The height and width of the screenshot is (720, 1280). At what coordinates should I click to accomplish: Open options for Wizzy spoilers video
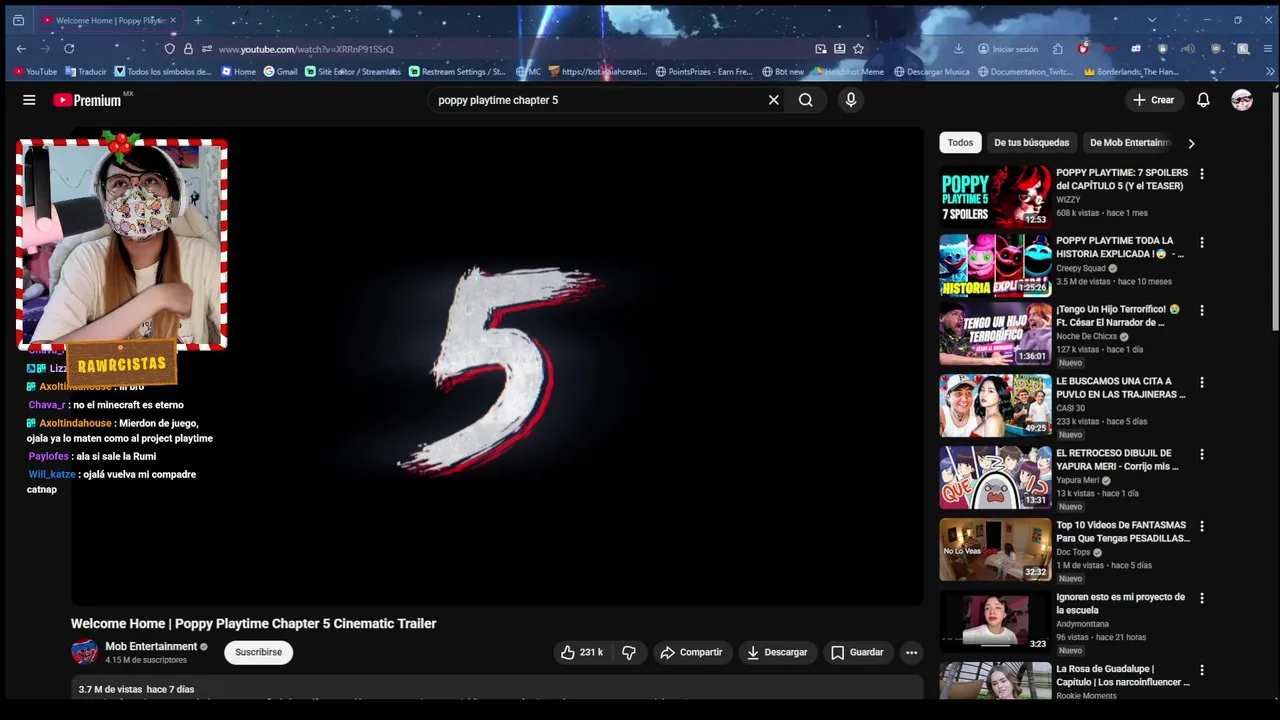click(1202, 174)
